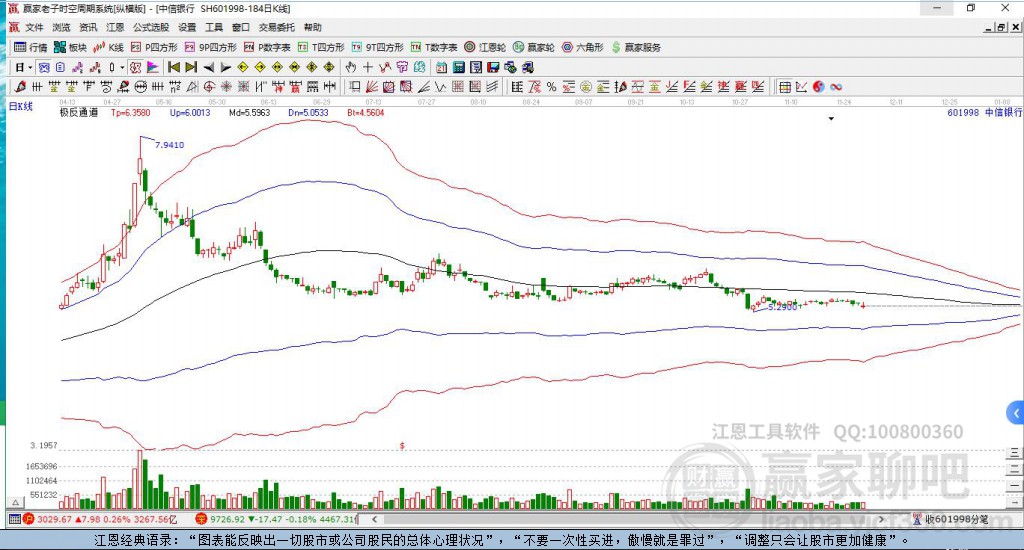Image resolution: width=1024 pixels, height=550 pixels.
Task: Click the Shenzhen index 9726.92 status
Action: (x=276, y=519)
